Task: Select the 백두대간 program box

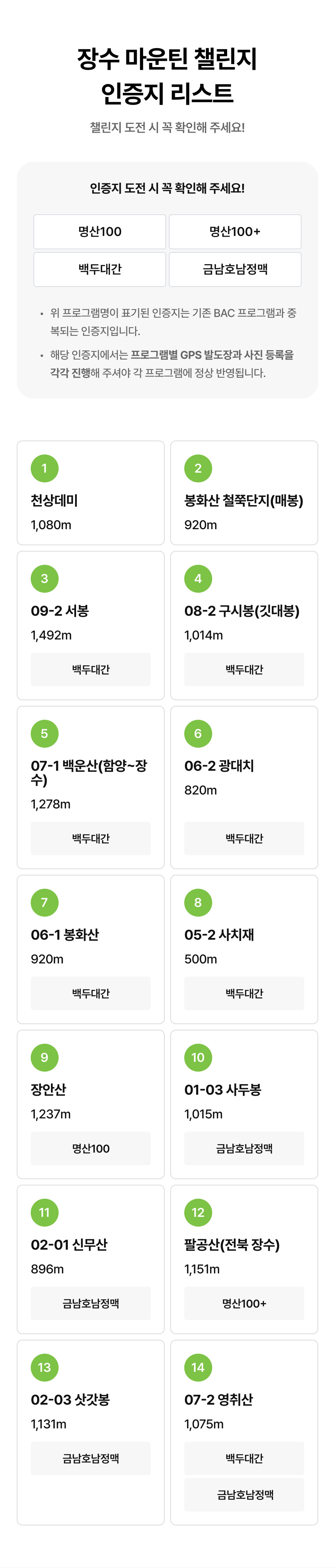Action: [100, 269]
